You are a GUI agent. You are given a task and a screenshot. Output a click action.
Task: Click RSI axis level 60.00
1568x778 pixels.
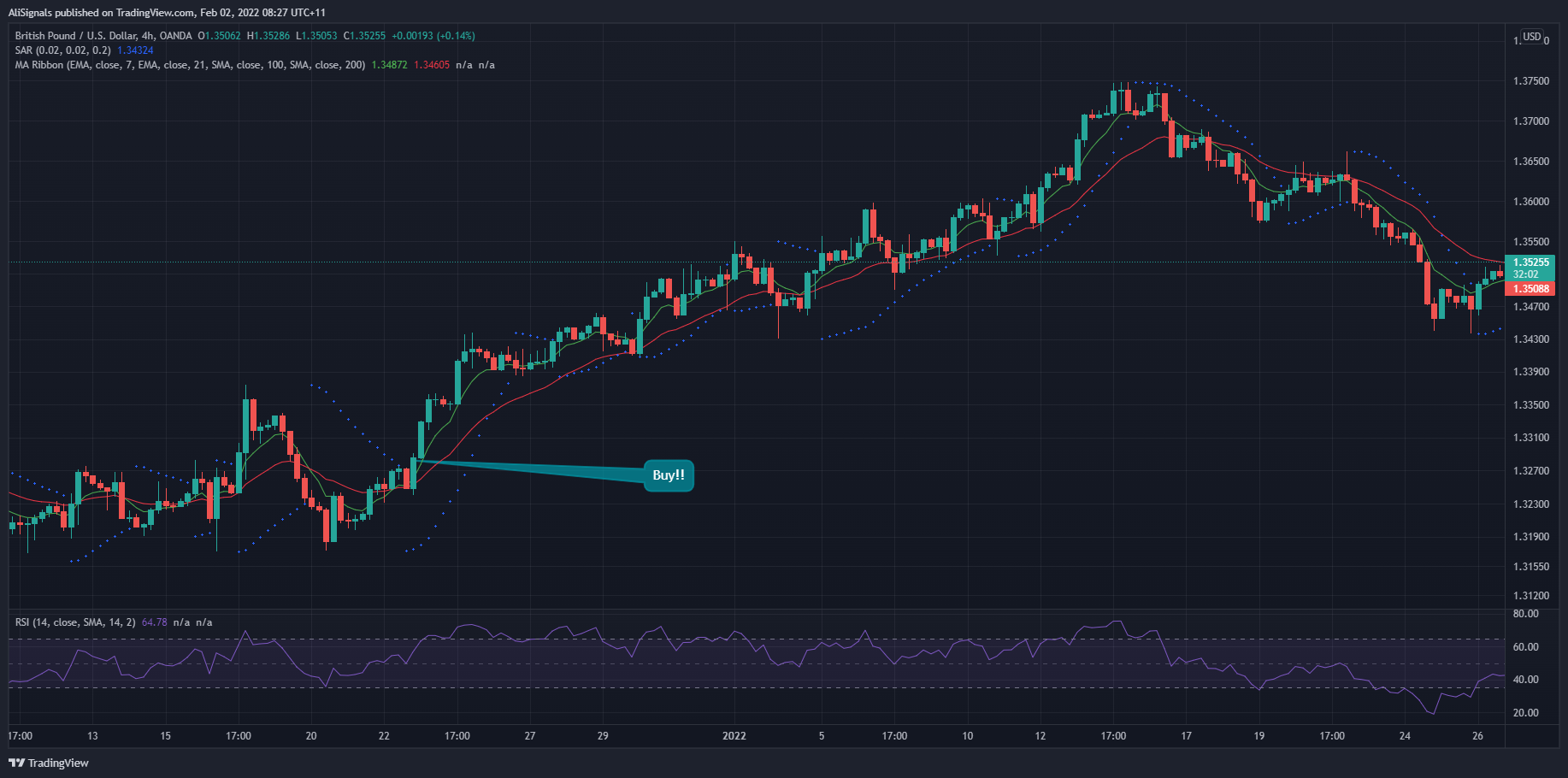(x=1525, y=647)
